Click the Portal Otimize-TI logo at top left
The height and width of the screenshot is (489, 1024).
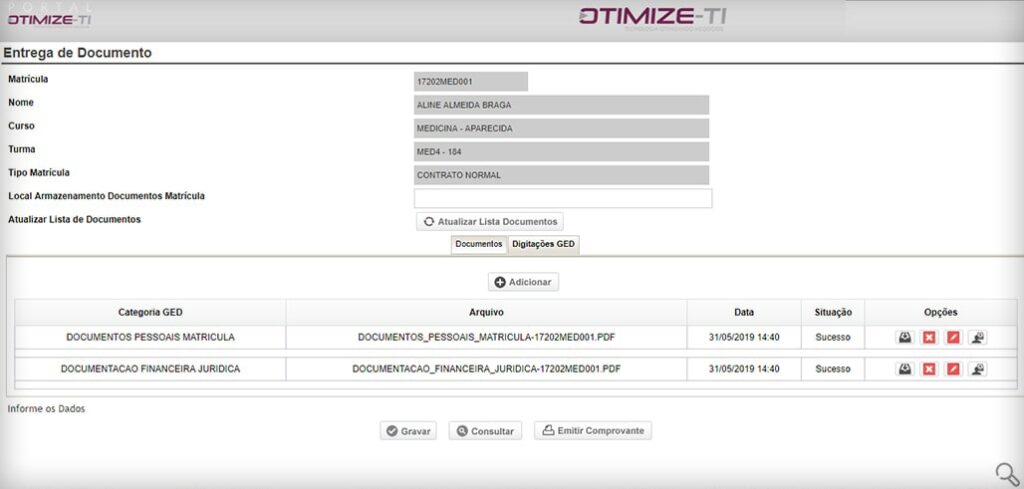48,14
